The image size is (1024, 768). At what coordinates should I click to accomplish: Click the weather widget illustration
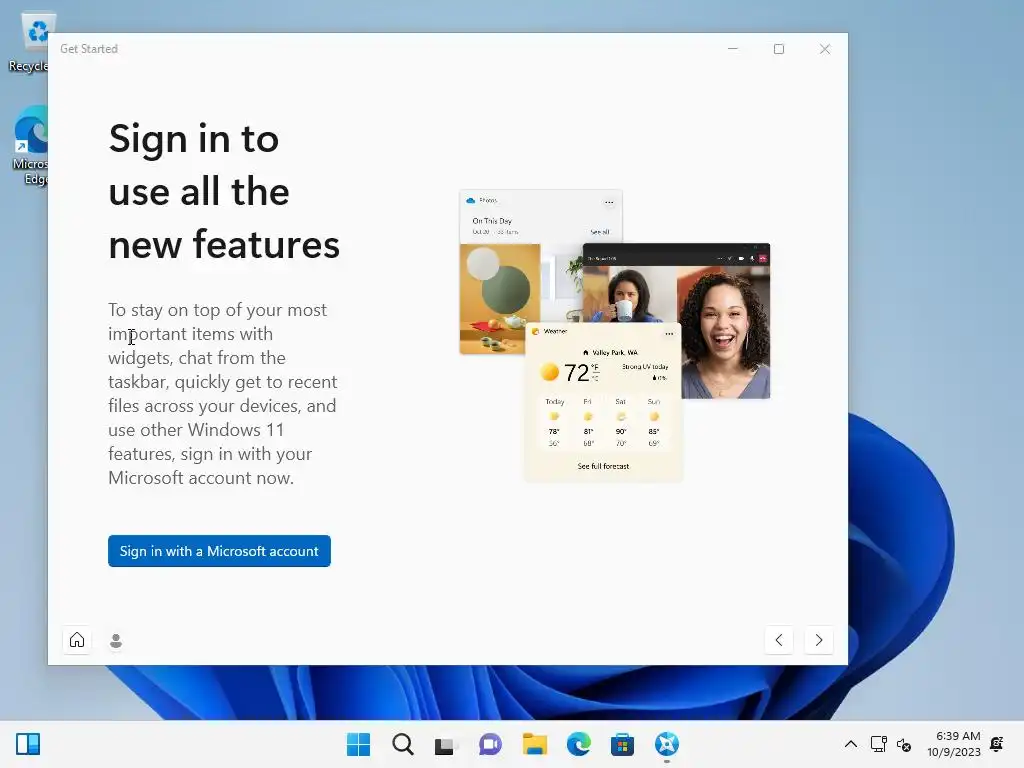coord(603,402)
